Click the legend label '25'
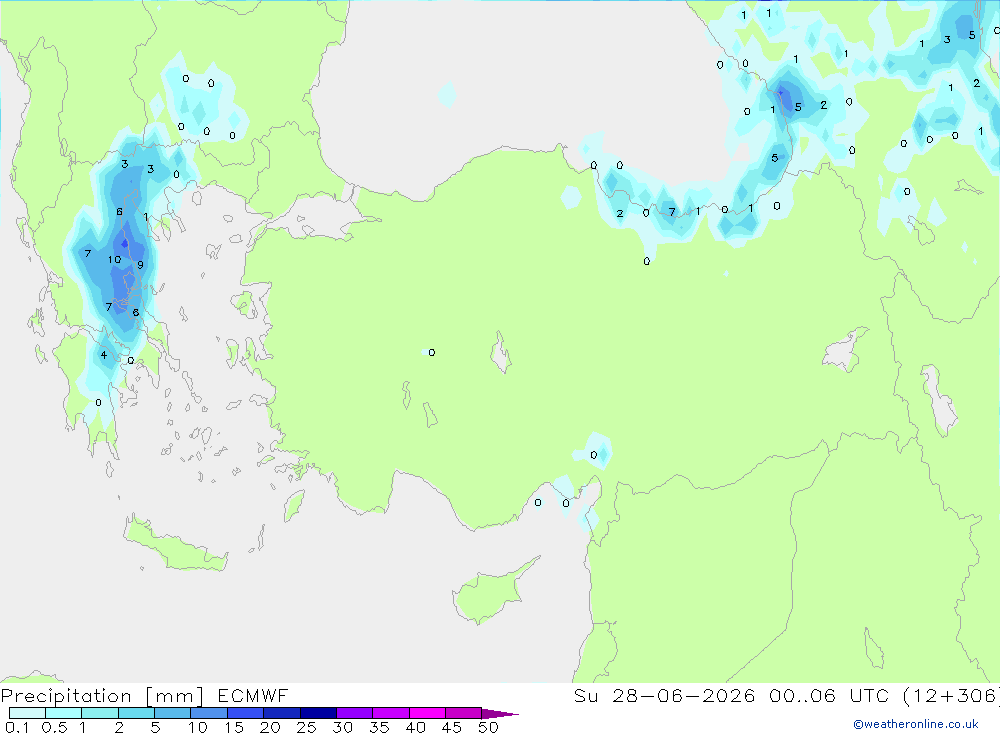The image size is (1000, 733). [306, 727]
